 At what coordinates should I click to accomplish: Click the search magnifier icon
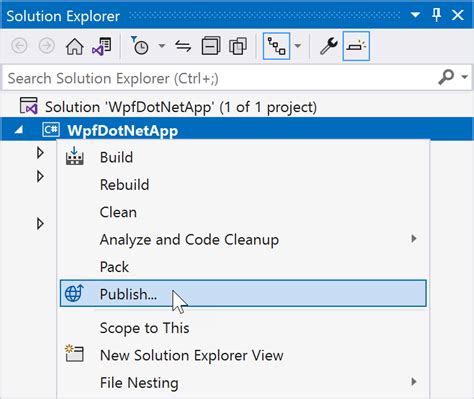point(446,77)
